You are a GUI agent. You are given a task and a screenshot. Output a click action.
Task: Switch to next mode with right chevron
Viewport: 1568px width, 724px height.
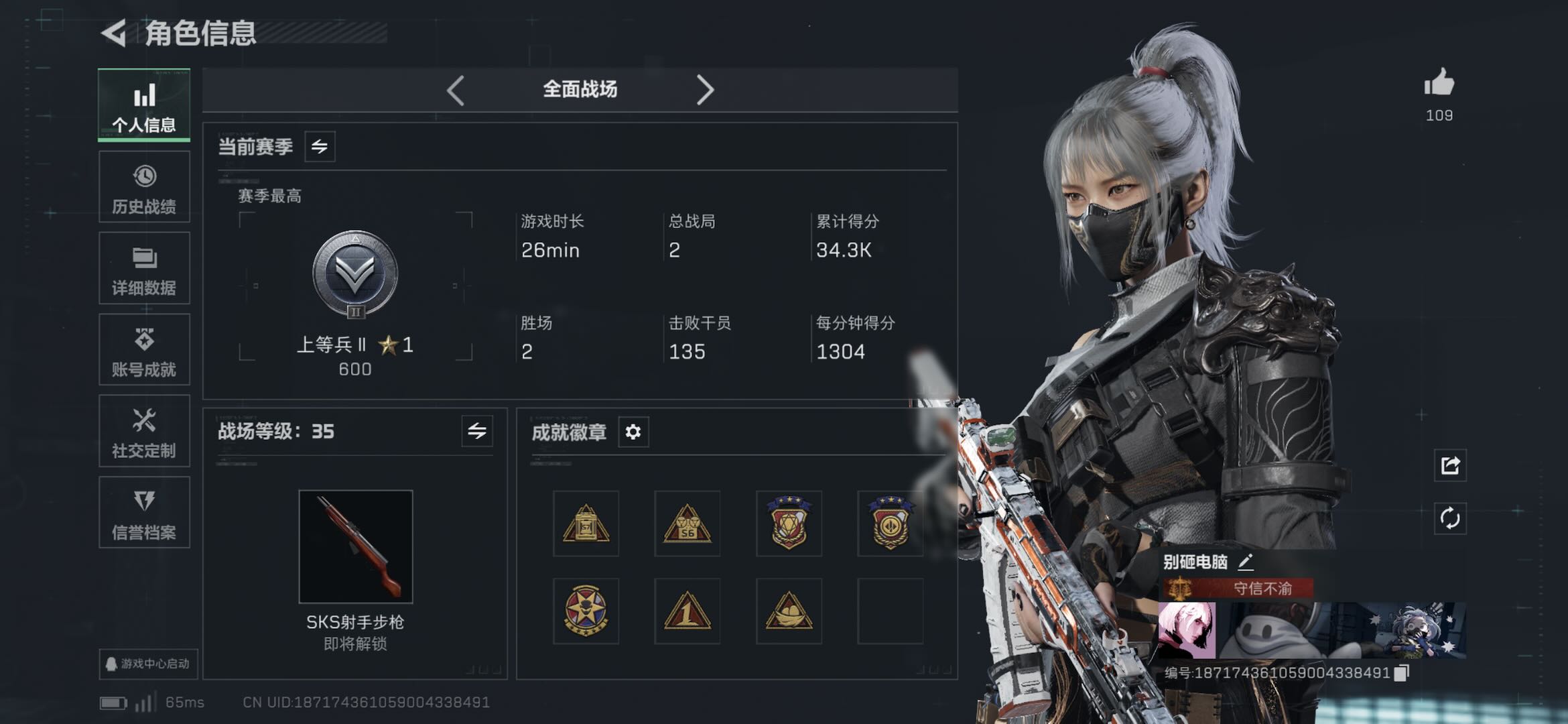704,90
